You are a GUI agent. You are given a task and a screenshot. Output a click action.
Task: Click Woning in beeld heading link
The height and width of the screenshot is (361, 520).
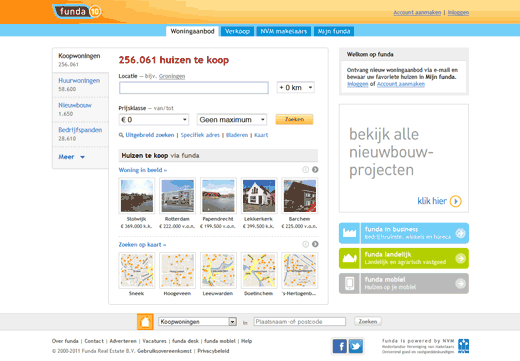pos(143,170)
